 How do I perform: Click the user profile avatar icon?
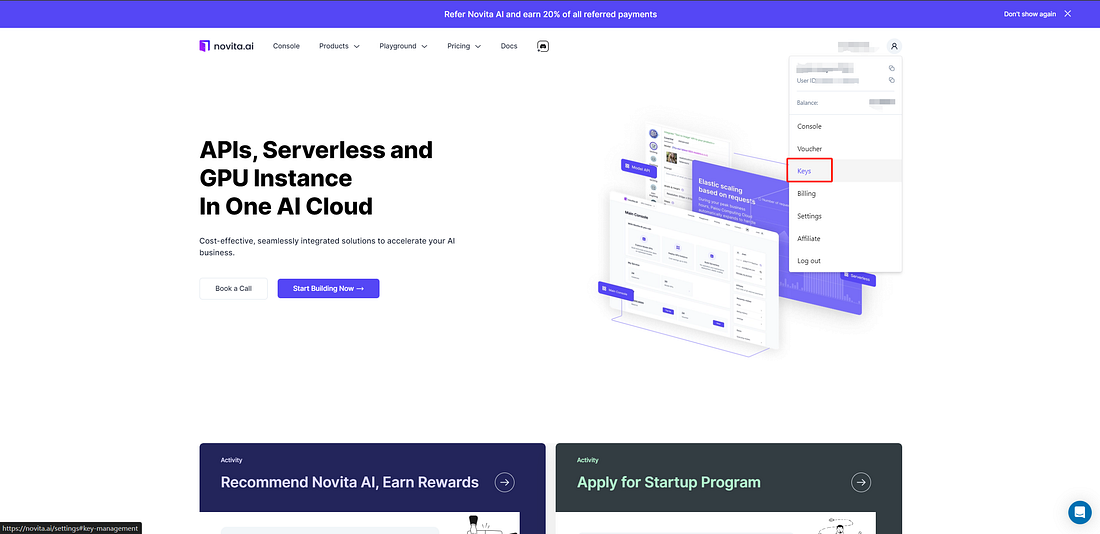coord(894,46)
